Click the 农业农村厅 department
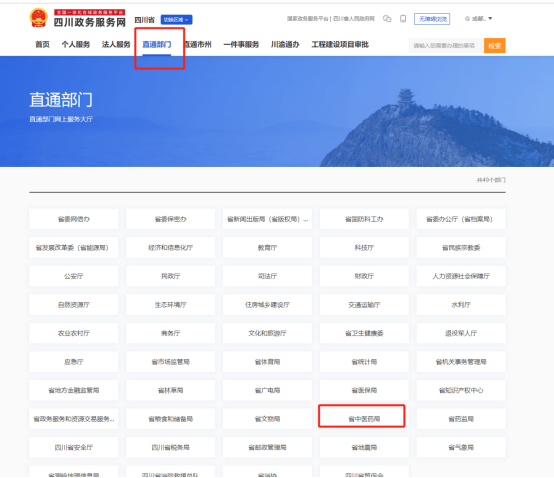Screen dimensions: 554x478 [74, 333]
